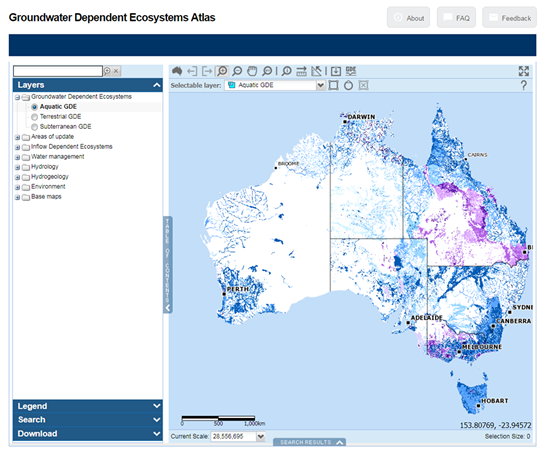The image size is (550, 450).
Task: Clear current selection icon
Action: [363, 85]
